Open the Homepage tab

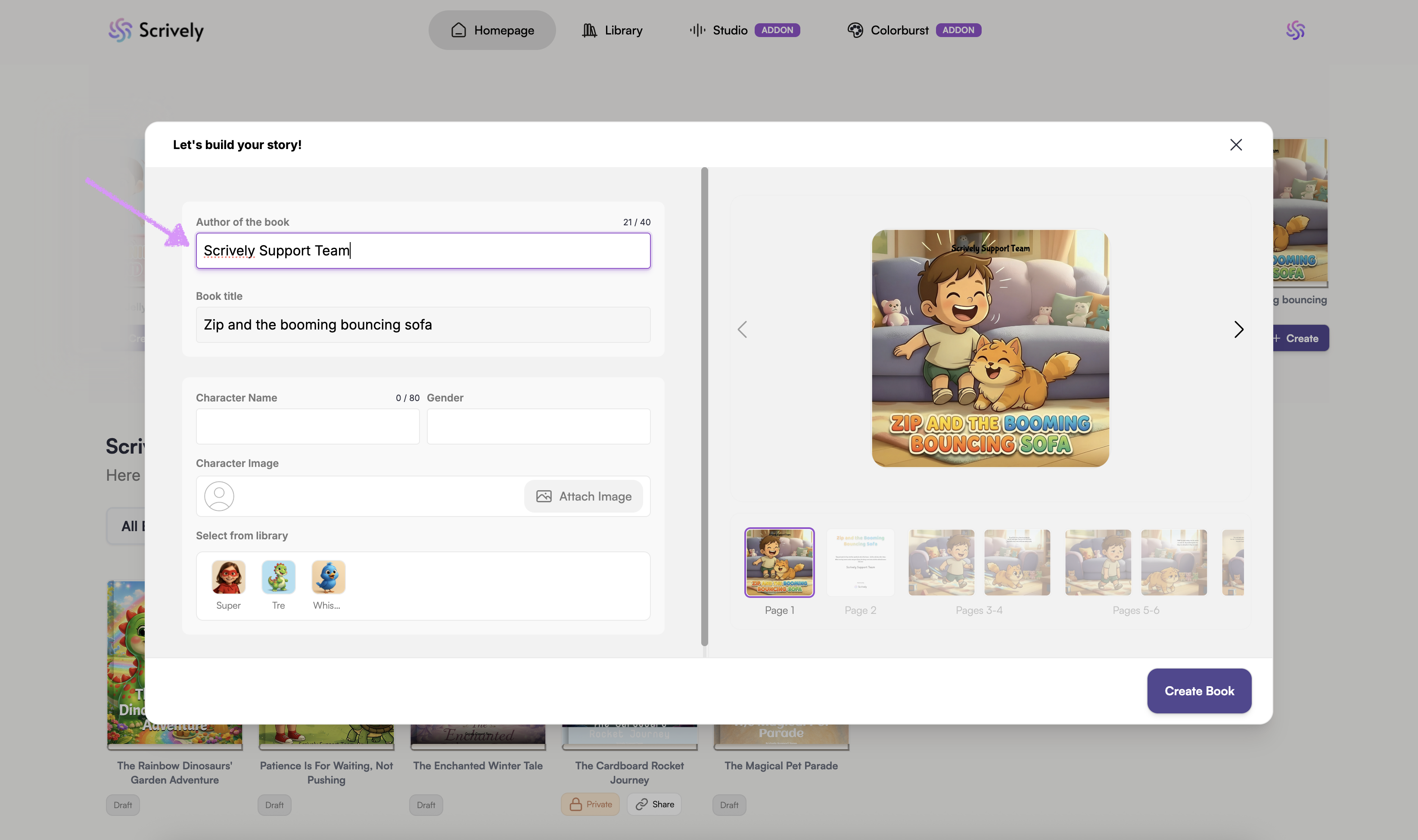pyautogui.click(x=492, y=30)
